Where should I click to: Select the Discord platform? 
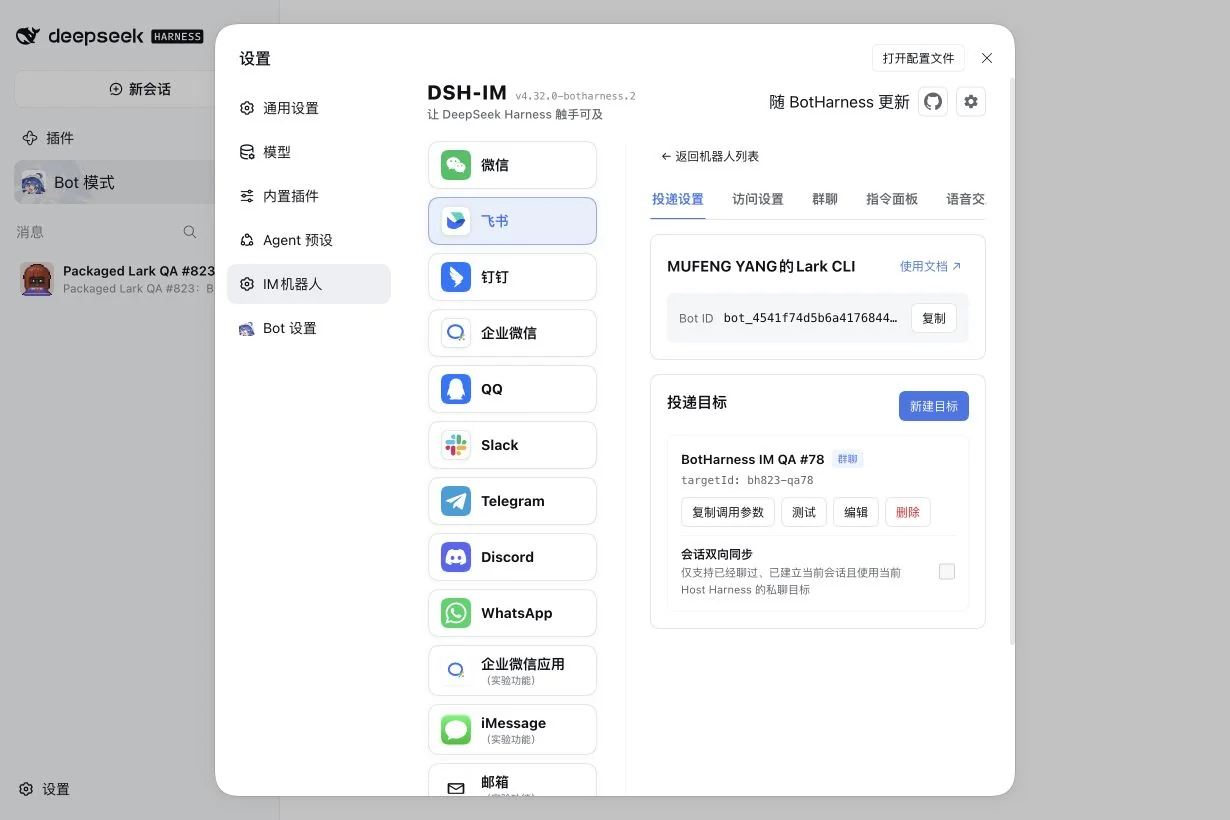coord(512,557)
